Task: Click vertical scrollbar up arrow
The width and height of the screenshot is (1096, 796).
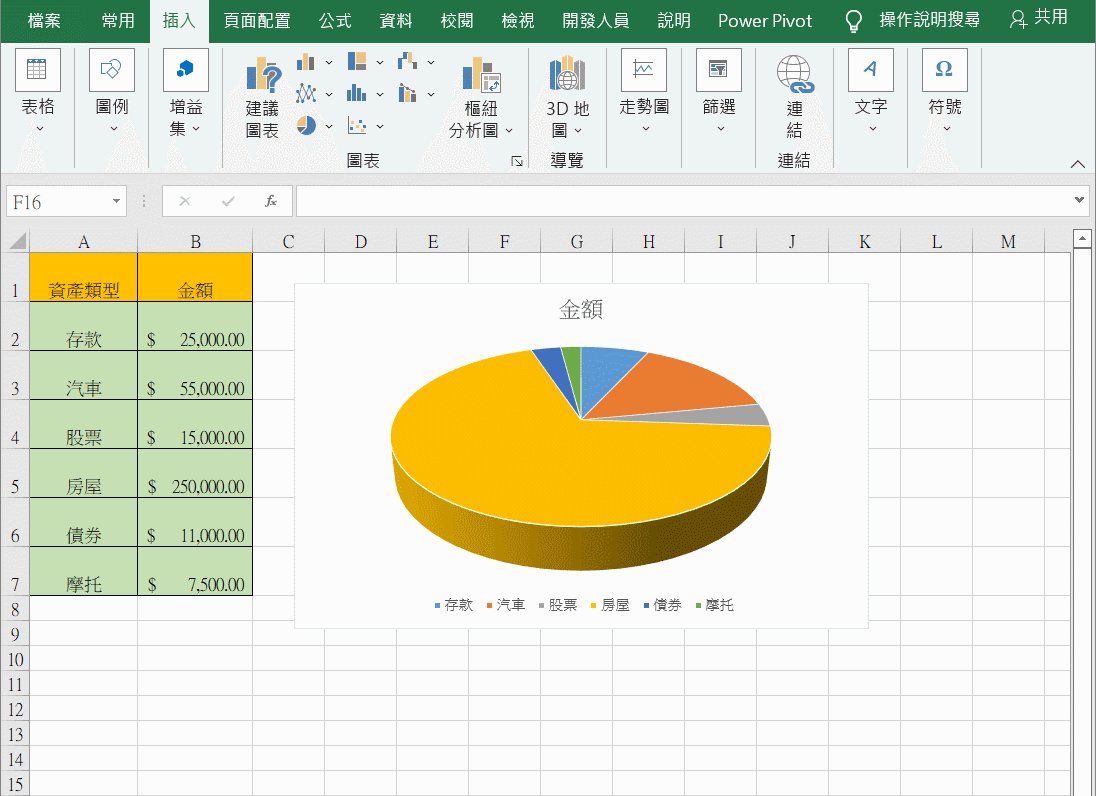Action: coord(1082,239)
